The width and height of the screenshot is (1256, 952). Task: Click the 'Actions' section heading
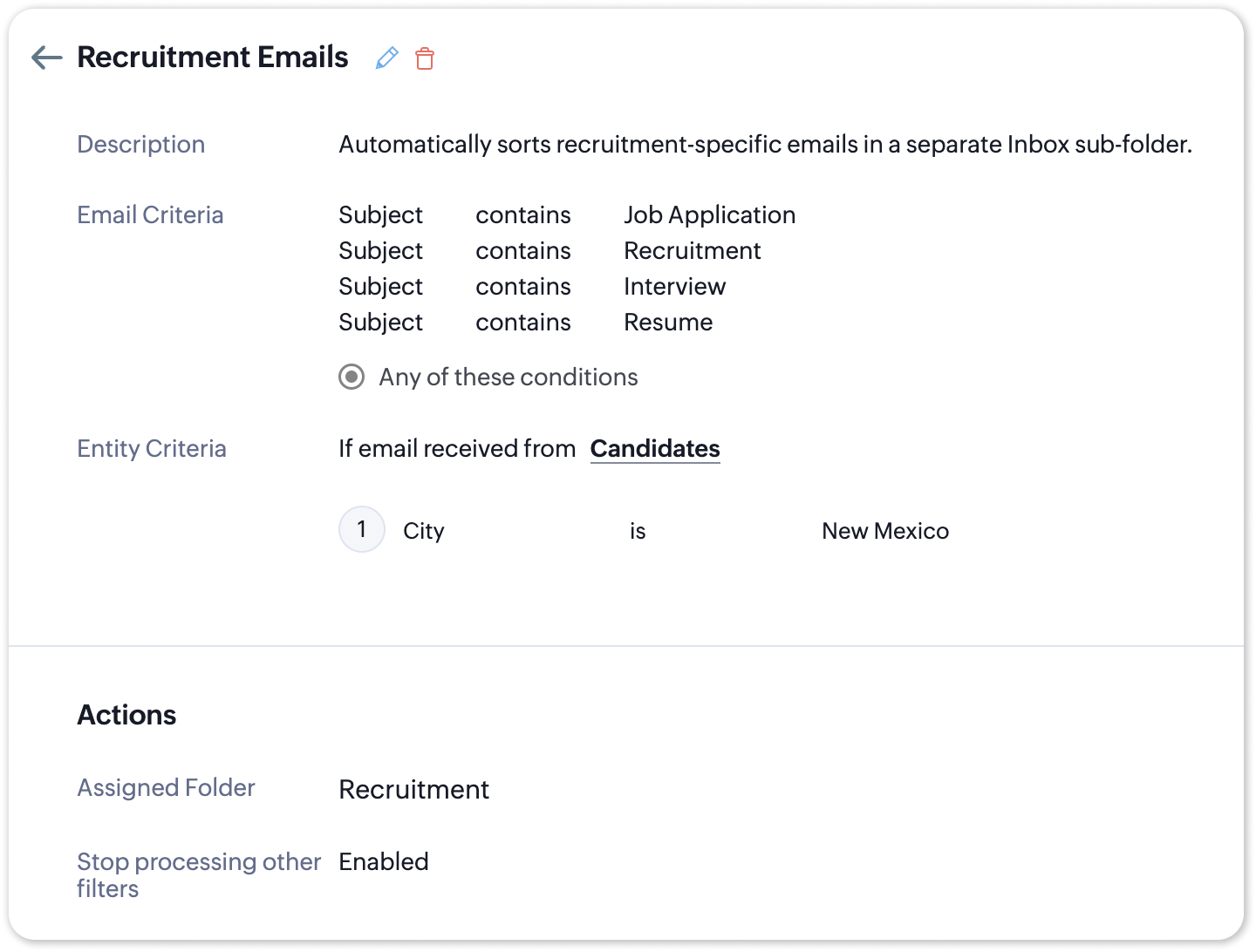(x=126, y=715)
